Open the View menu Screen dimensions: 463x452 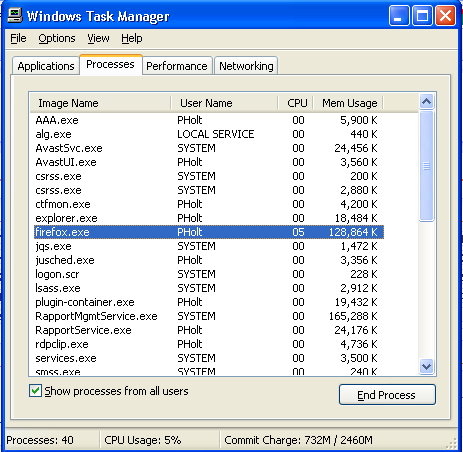pos(98,38)
